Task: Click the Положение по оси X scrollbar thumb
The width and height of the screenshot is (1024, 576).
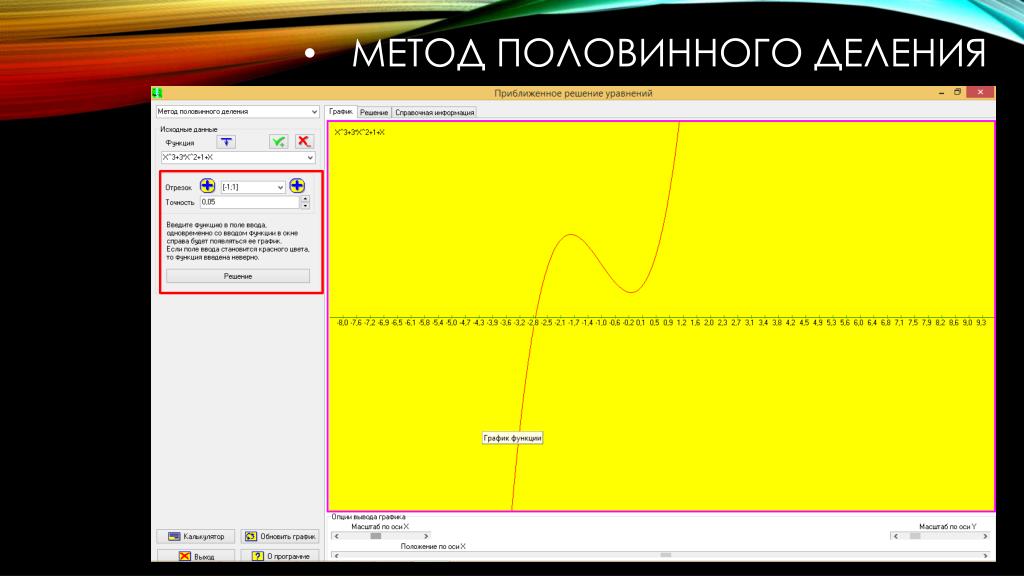Action: [x=665, y=556]
